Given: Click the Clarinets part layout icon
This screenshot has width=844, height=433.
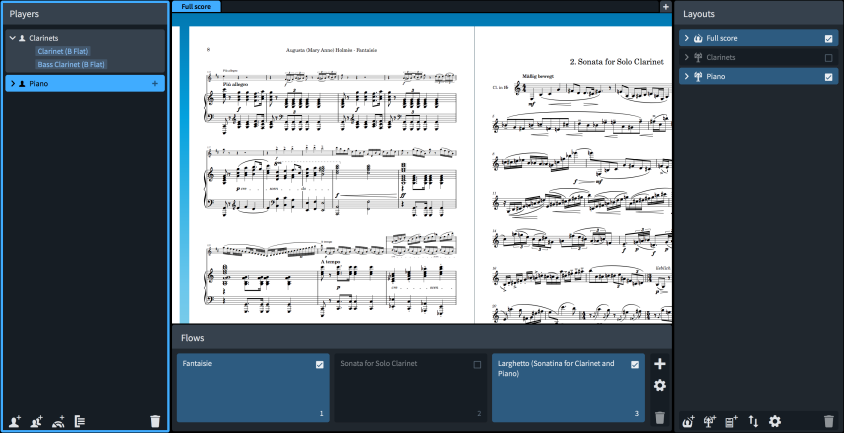Looking at the screenshot, I should tap(698, 57).
